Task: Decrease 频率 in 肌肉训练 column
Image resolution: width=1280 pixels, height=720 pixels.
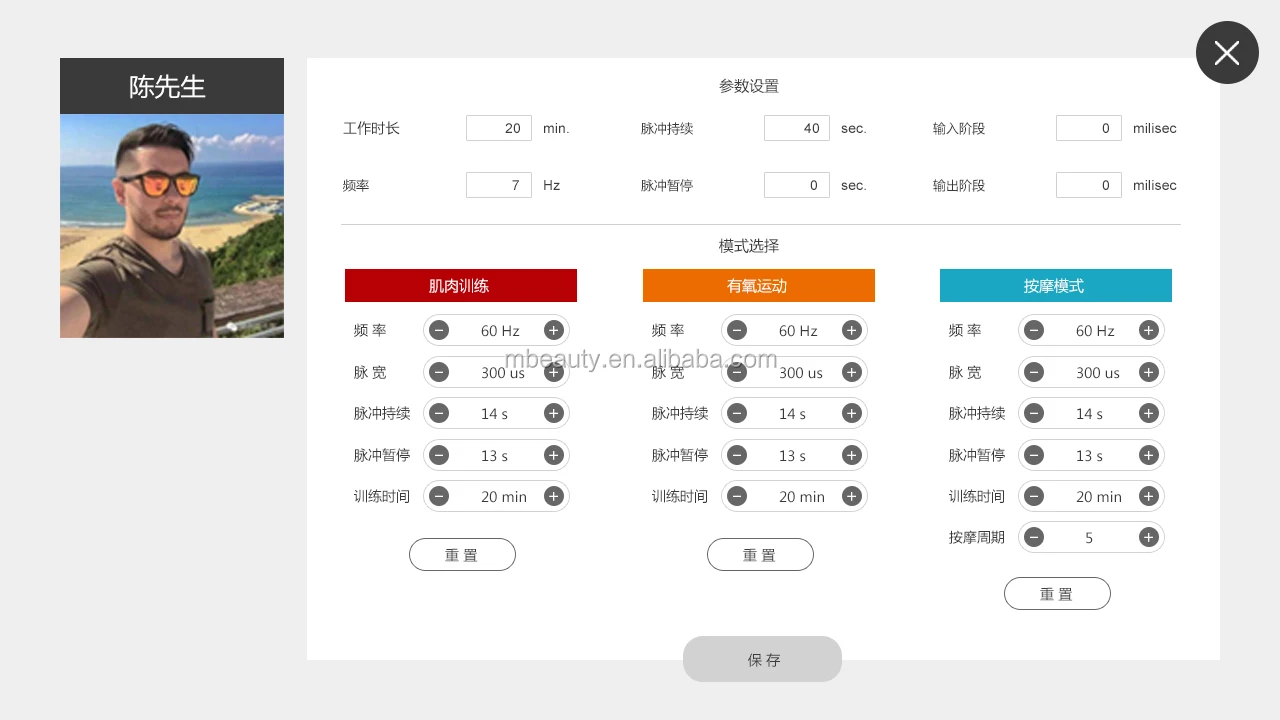Action: click(439, 330)
